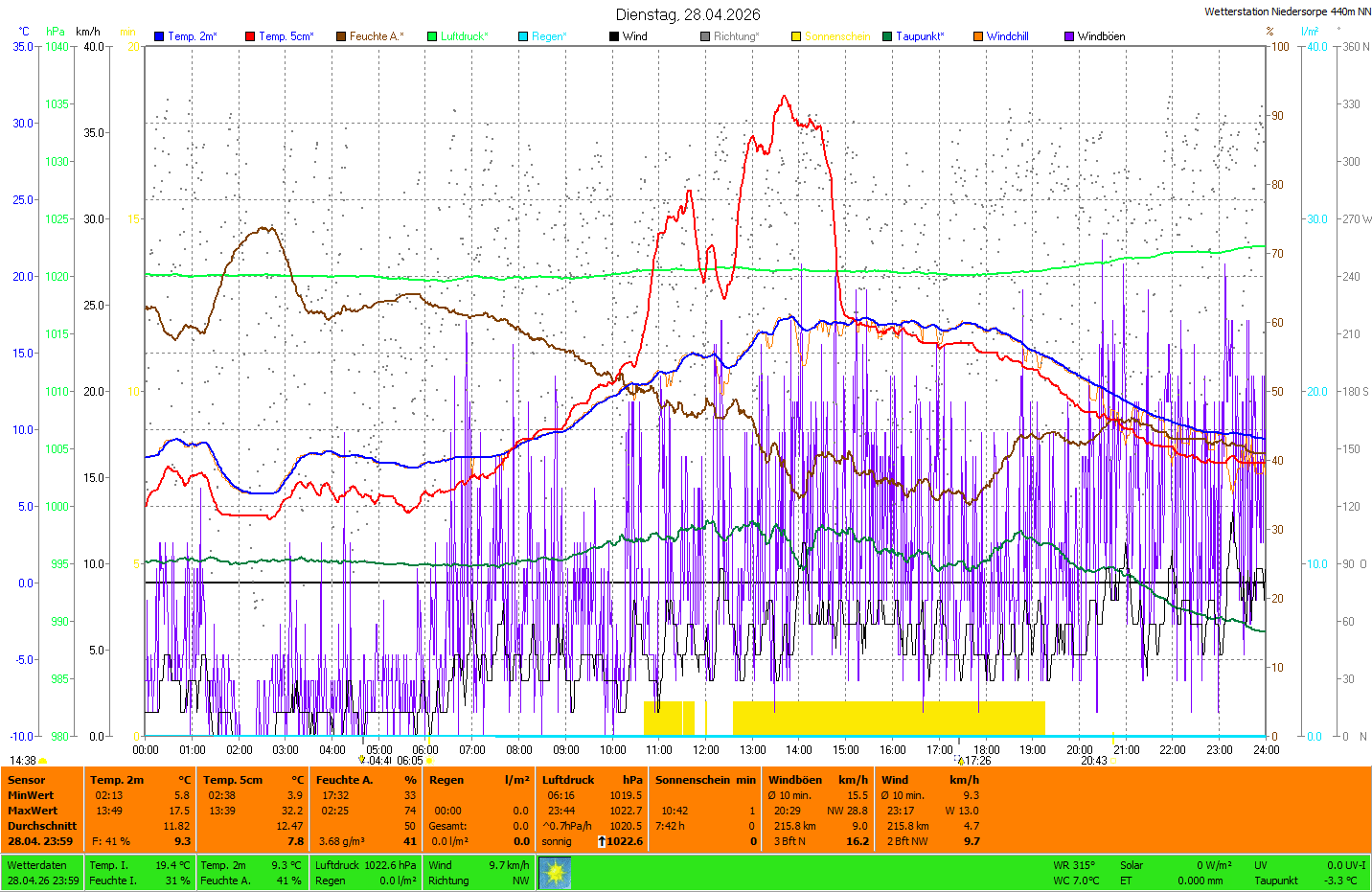Click the Sonnenschein column header in table

click(x=692, y=780)
